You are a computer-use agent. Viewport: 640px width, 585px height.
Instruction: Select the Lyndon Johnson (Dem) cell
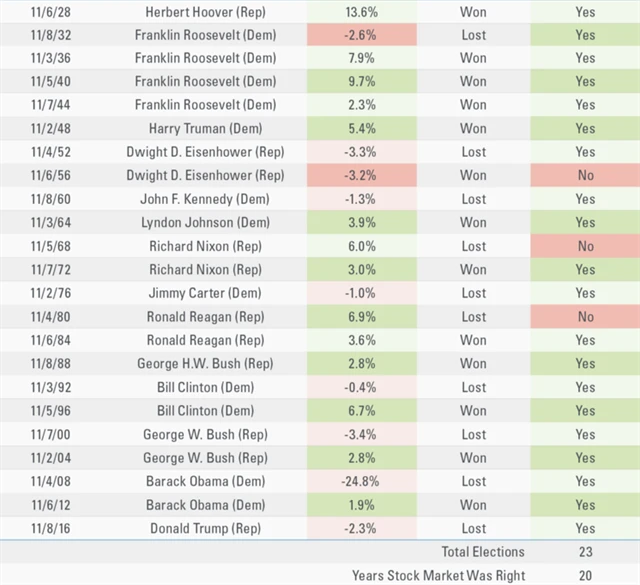[205, 223]
